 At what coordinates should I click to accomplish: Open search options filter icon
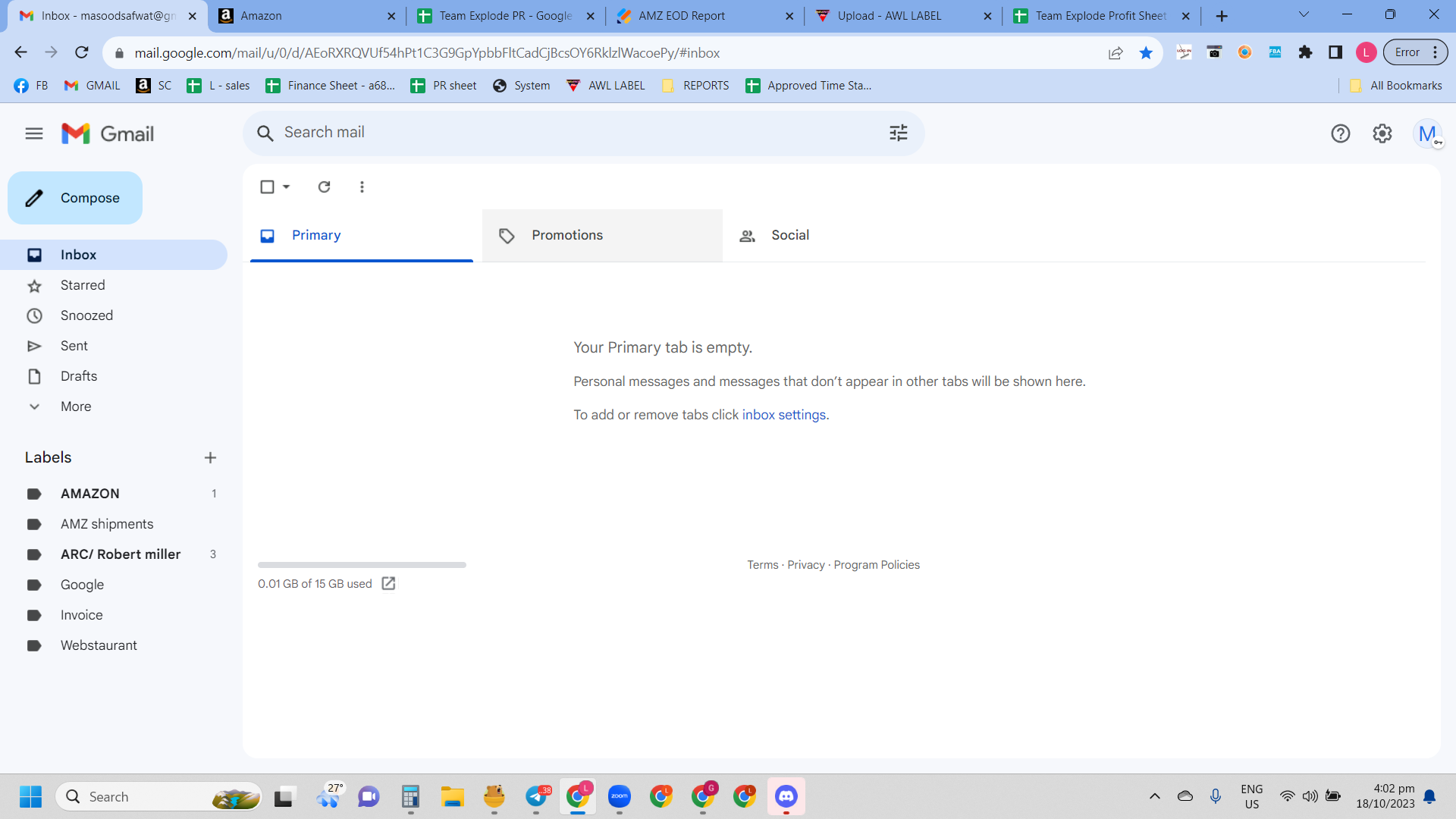pyautogui.click(x=898, y=133)
